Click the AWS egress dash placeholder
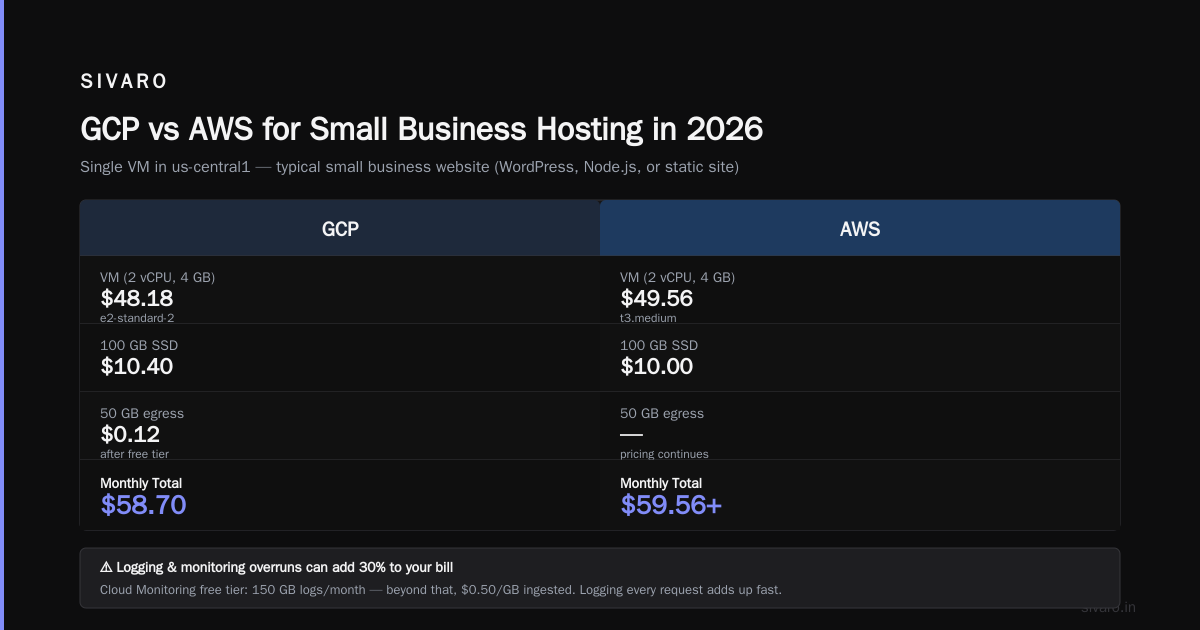 click(631, 434)
